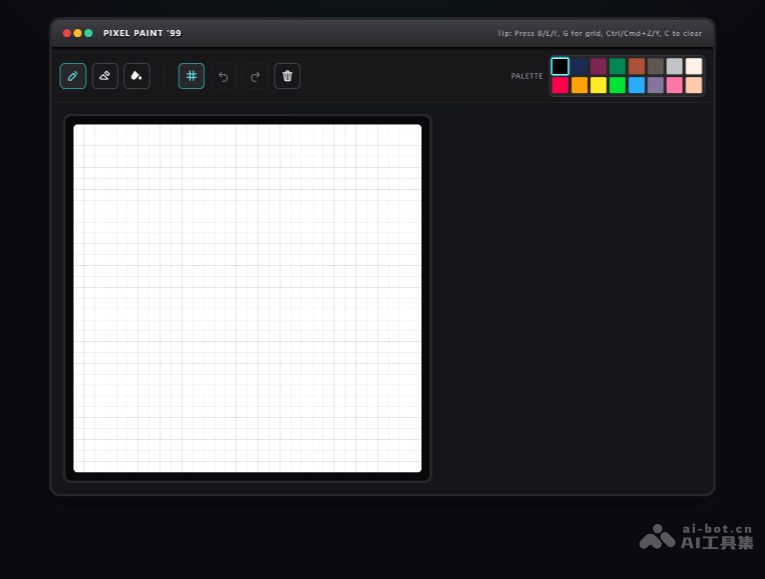Image resolution: width=765 pixels, height=579 pixels.
Task: Click the center of the drawing canvas
Action: [247, 298]
